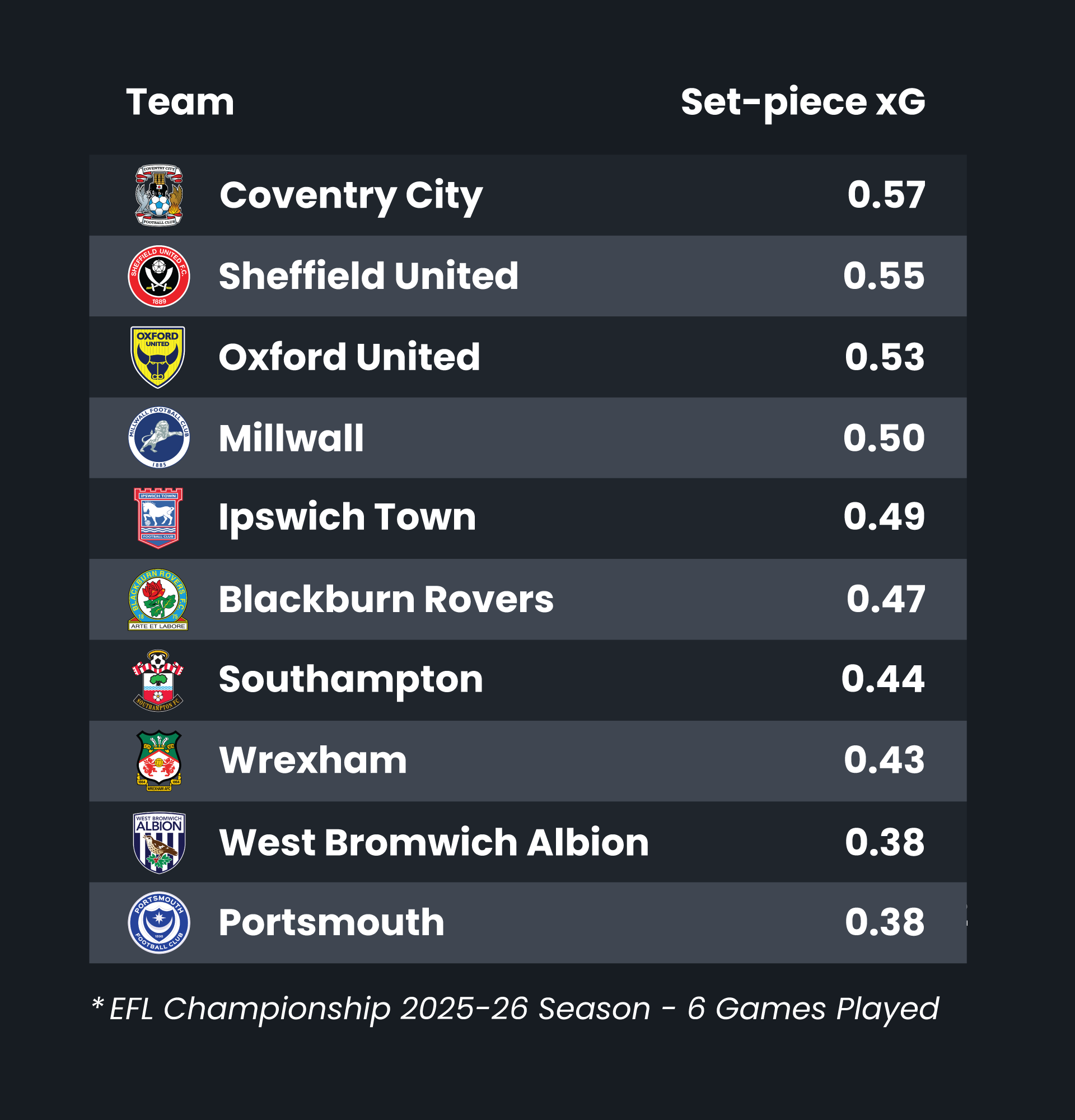Click the Millwall lion badge
1075x1120 pixels.
coord(159,438)
